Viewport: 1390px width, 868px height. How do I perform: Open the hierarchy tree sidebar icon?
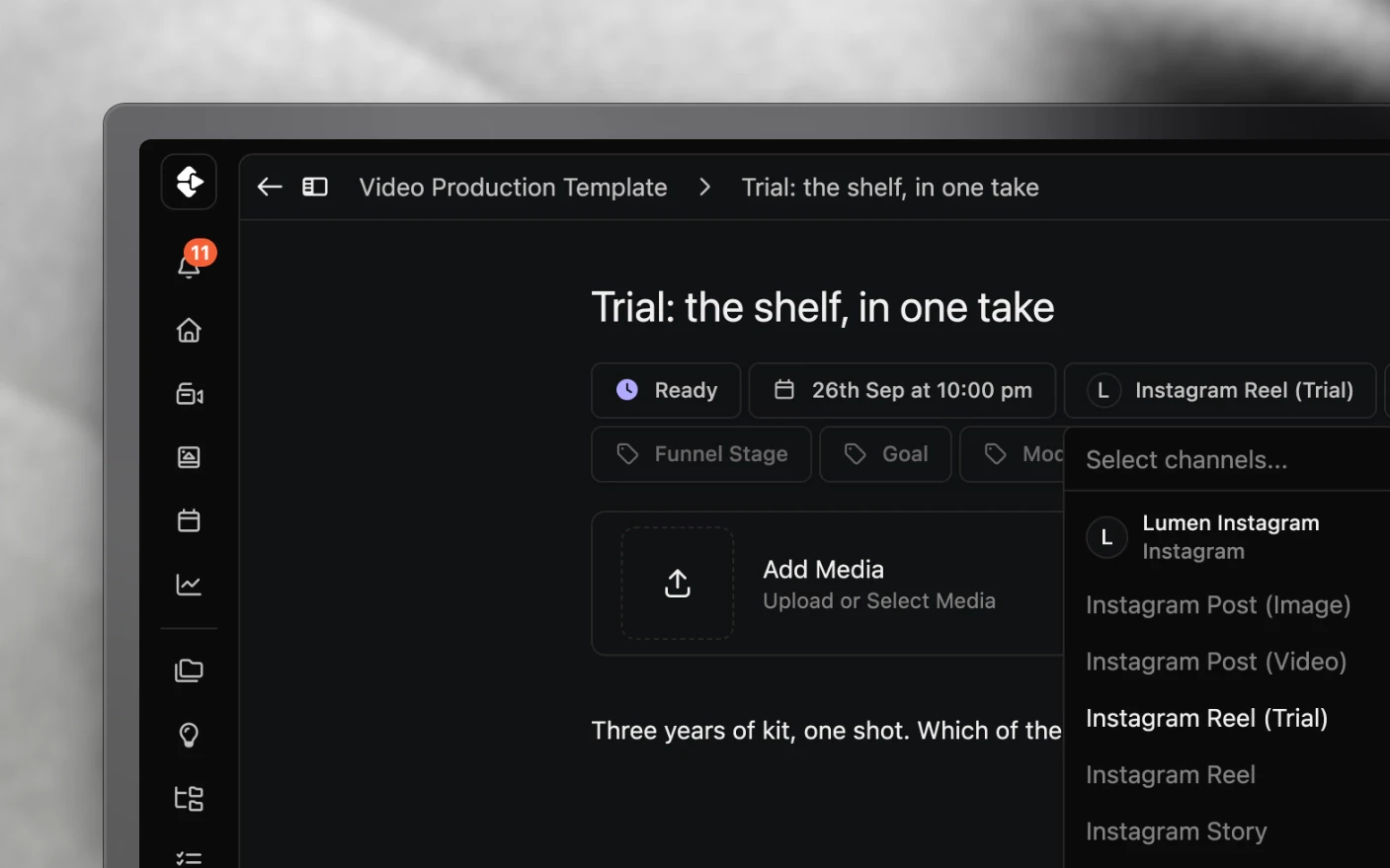pos(189,798)
